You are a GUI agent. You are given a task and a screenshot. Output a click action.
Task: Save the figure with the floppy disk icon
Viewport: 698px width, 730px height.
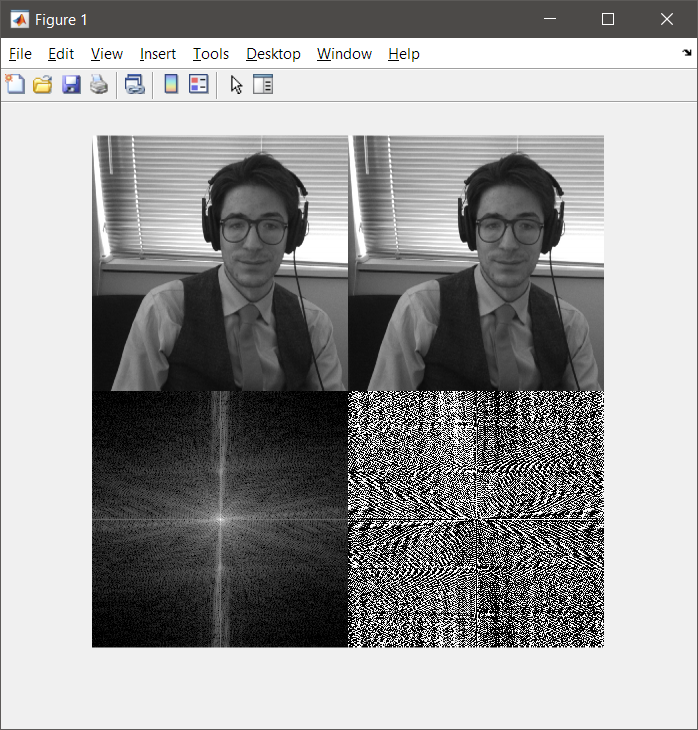71,85
